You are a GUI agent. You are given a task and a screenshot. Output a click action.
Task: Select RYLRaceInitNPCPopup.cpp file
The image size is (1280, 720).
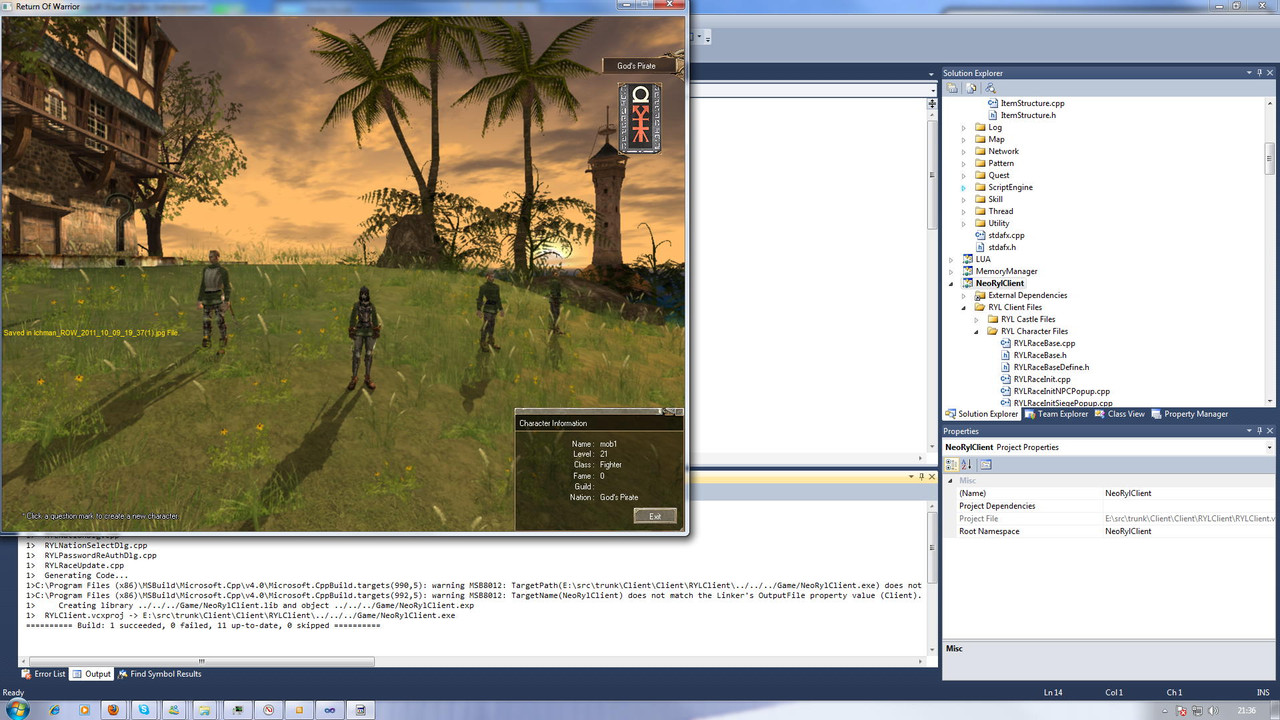(1061, 391)
